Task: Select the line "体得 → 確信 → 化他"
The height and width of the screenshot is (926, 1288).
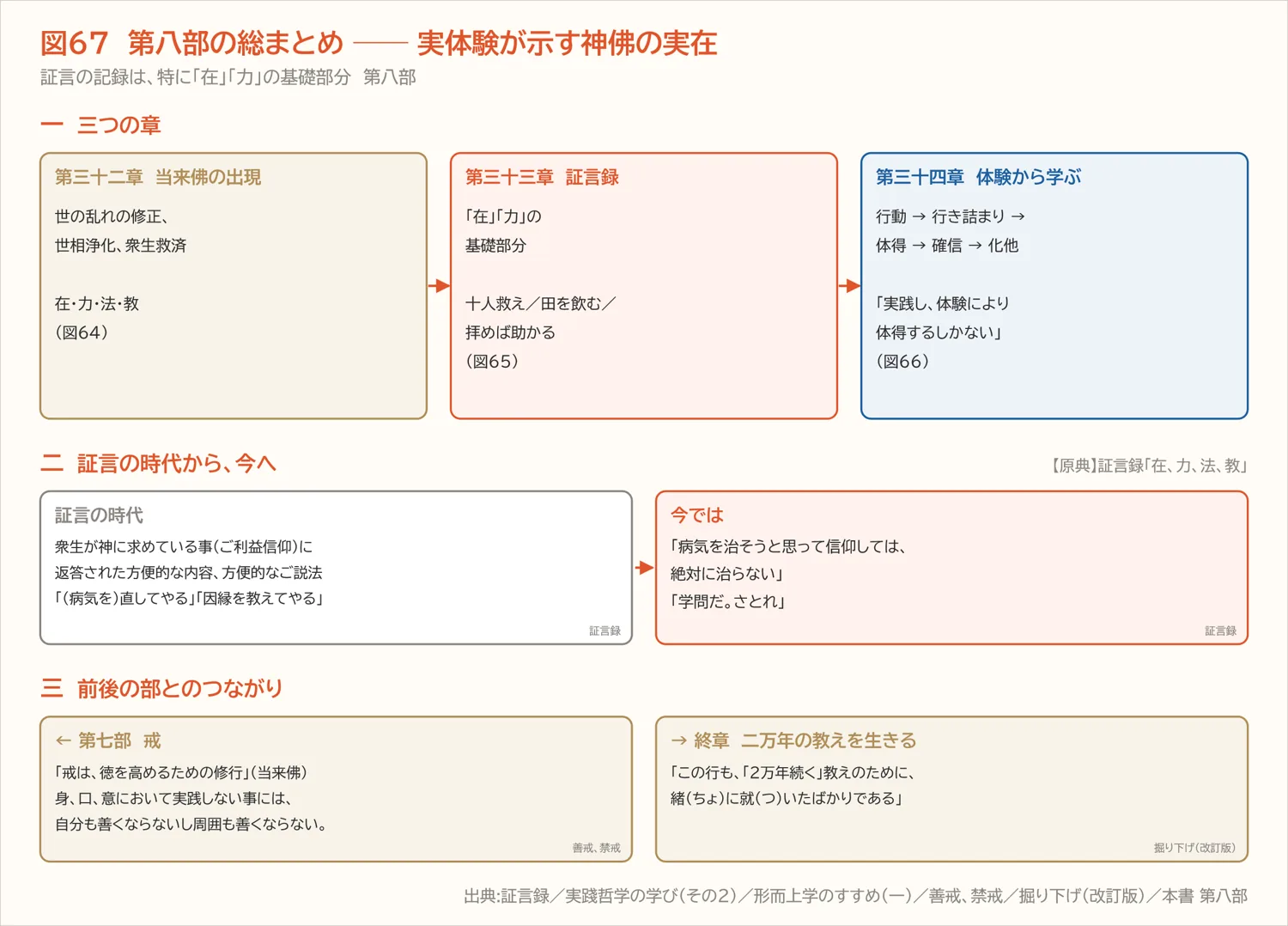Action: point(947,246)
